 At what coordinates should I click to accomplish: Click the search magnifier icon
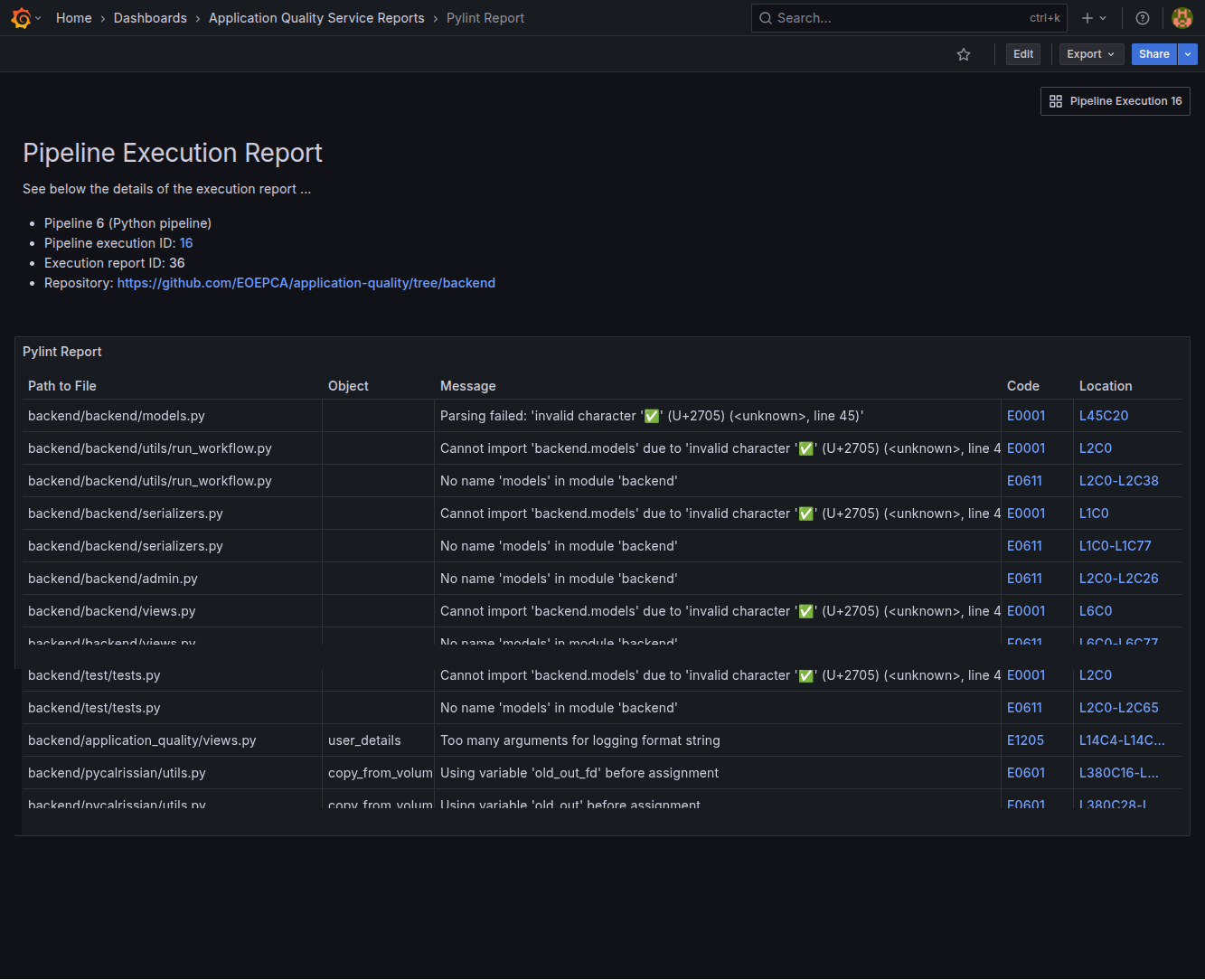(x=766, y=18)
